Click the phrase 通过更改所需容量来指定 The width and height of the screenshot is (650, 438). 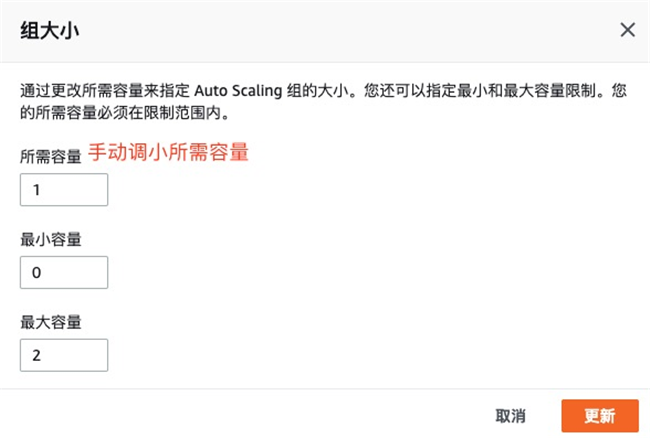click(x=105, y=91)
